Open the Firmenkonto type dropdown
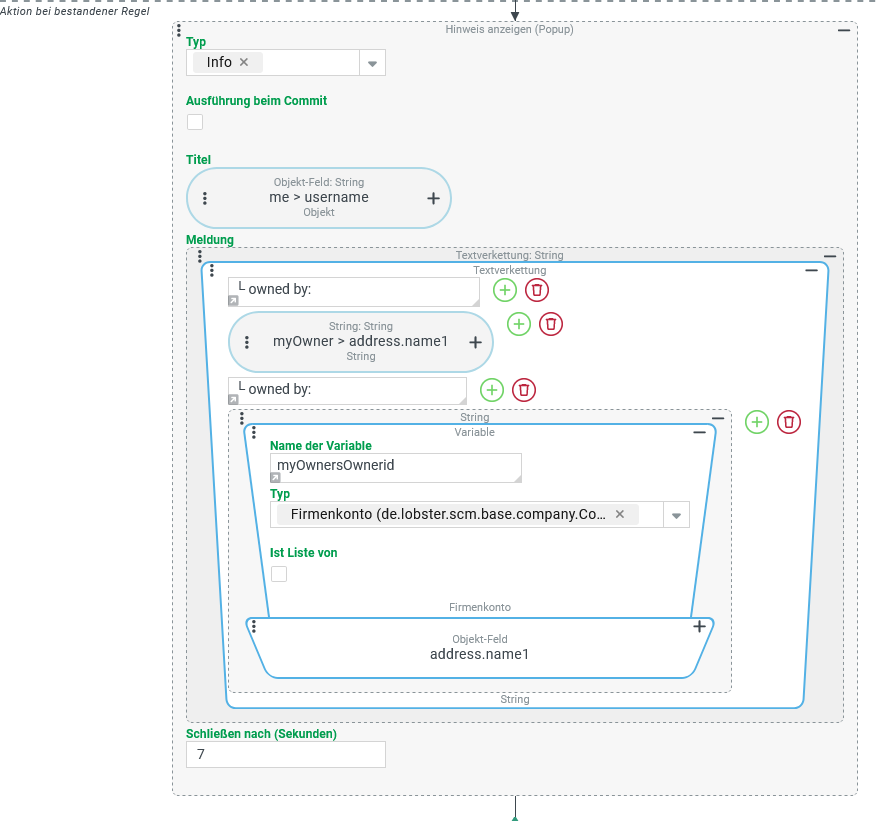879x821 pixels. pyautogui.click(x=676, y=515)
